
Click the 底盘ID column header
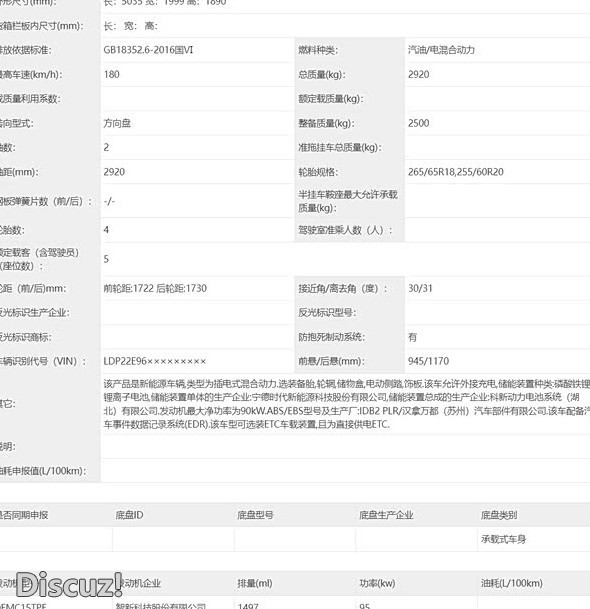(x=129, y=515)
